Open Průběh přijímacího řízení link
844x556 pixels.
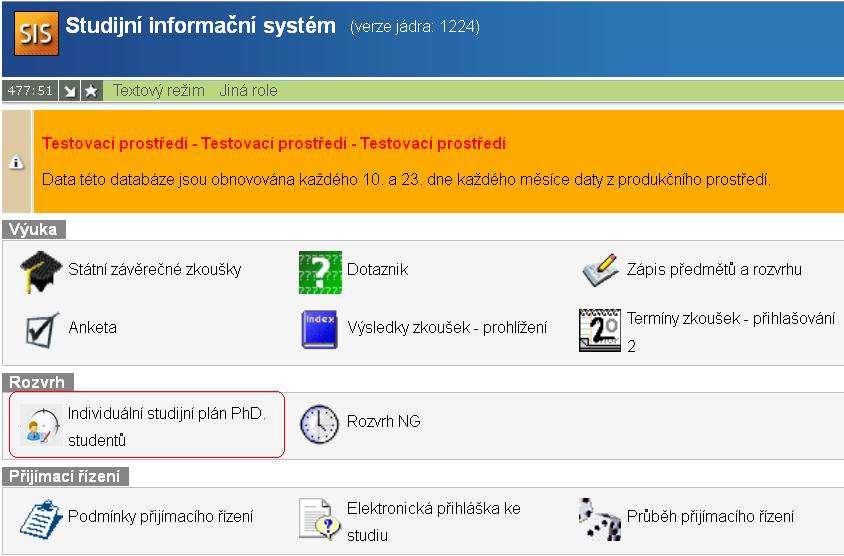coord(711,517)
